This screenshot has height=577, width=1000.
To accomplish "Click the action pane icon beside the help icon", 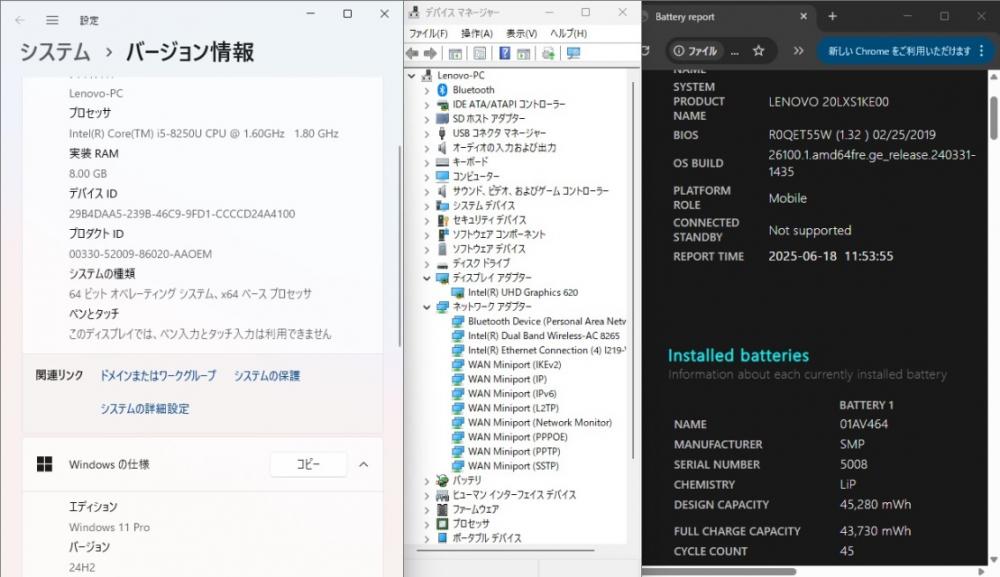I will point(524,54).
